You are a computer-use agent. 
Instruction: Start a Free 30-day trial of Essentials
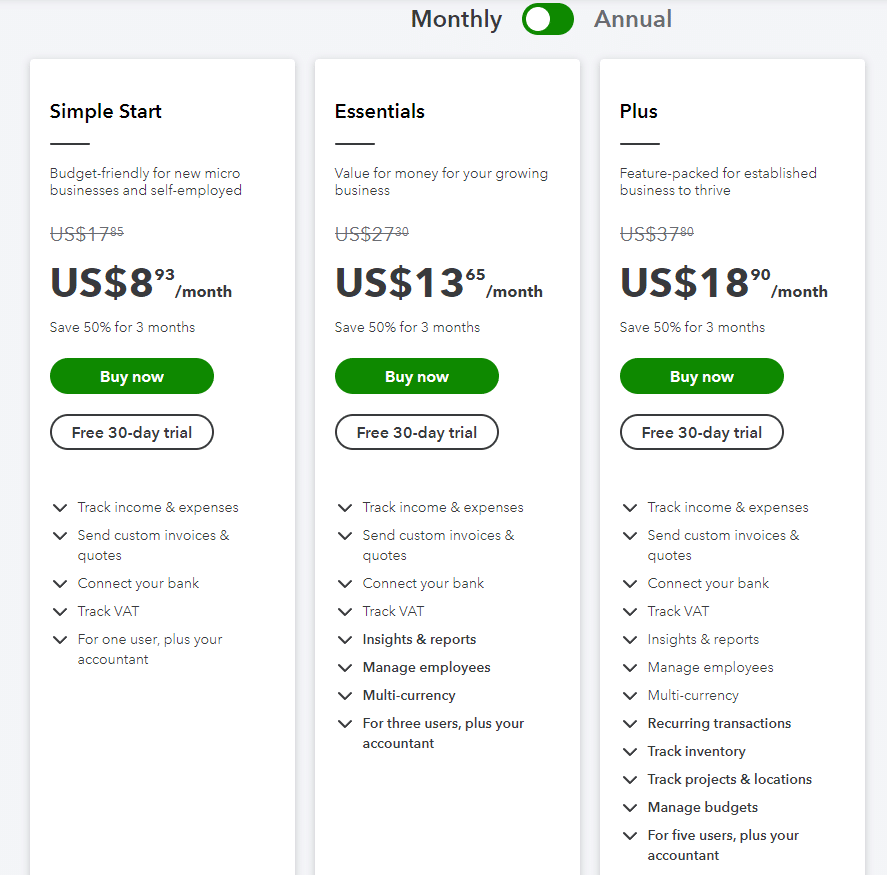pos(416,432)
